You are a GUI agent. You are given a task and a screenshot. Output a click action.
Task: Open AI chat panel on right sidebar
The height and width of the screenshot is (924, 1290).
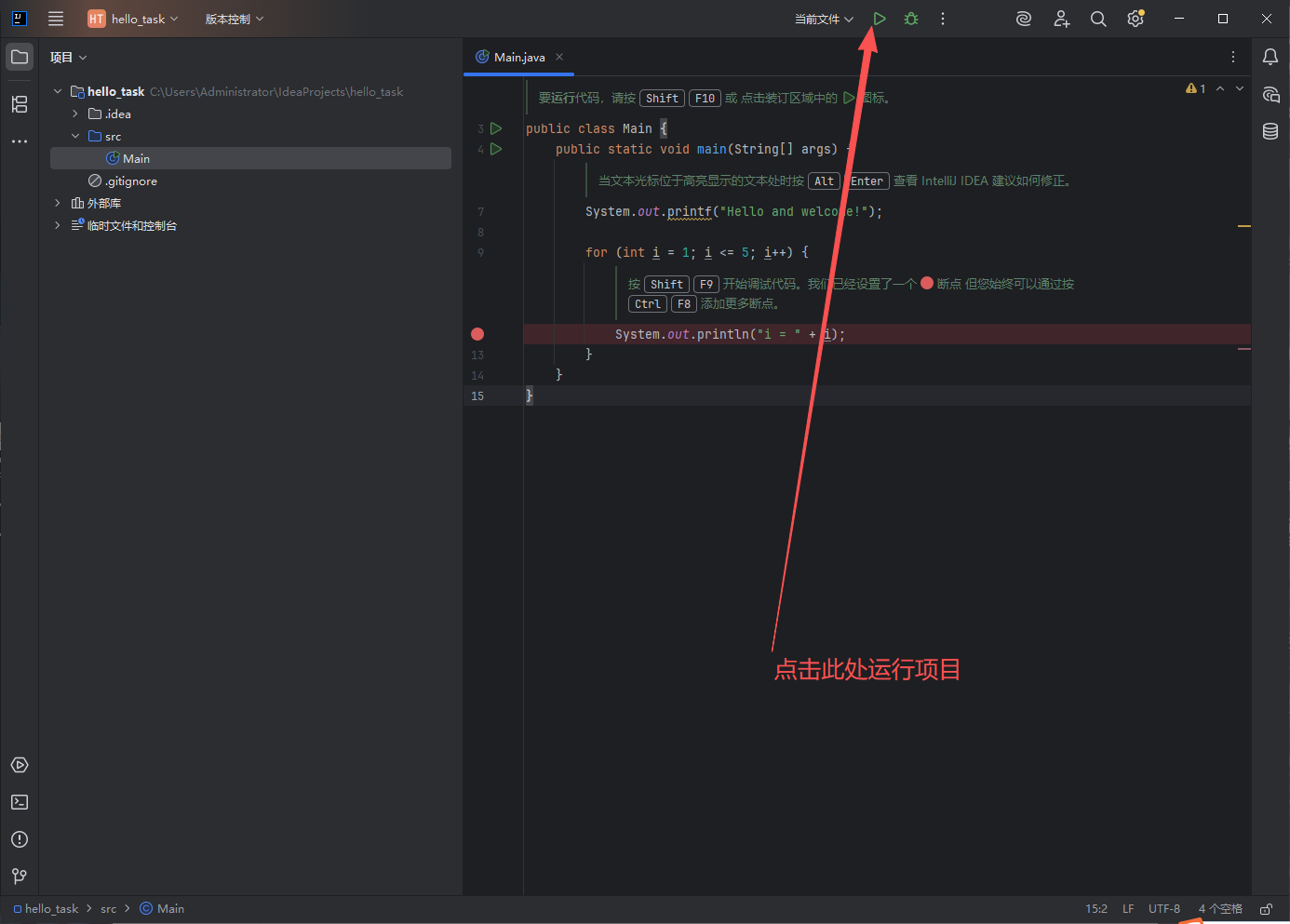pos(1270,94)
